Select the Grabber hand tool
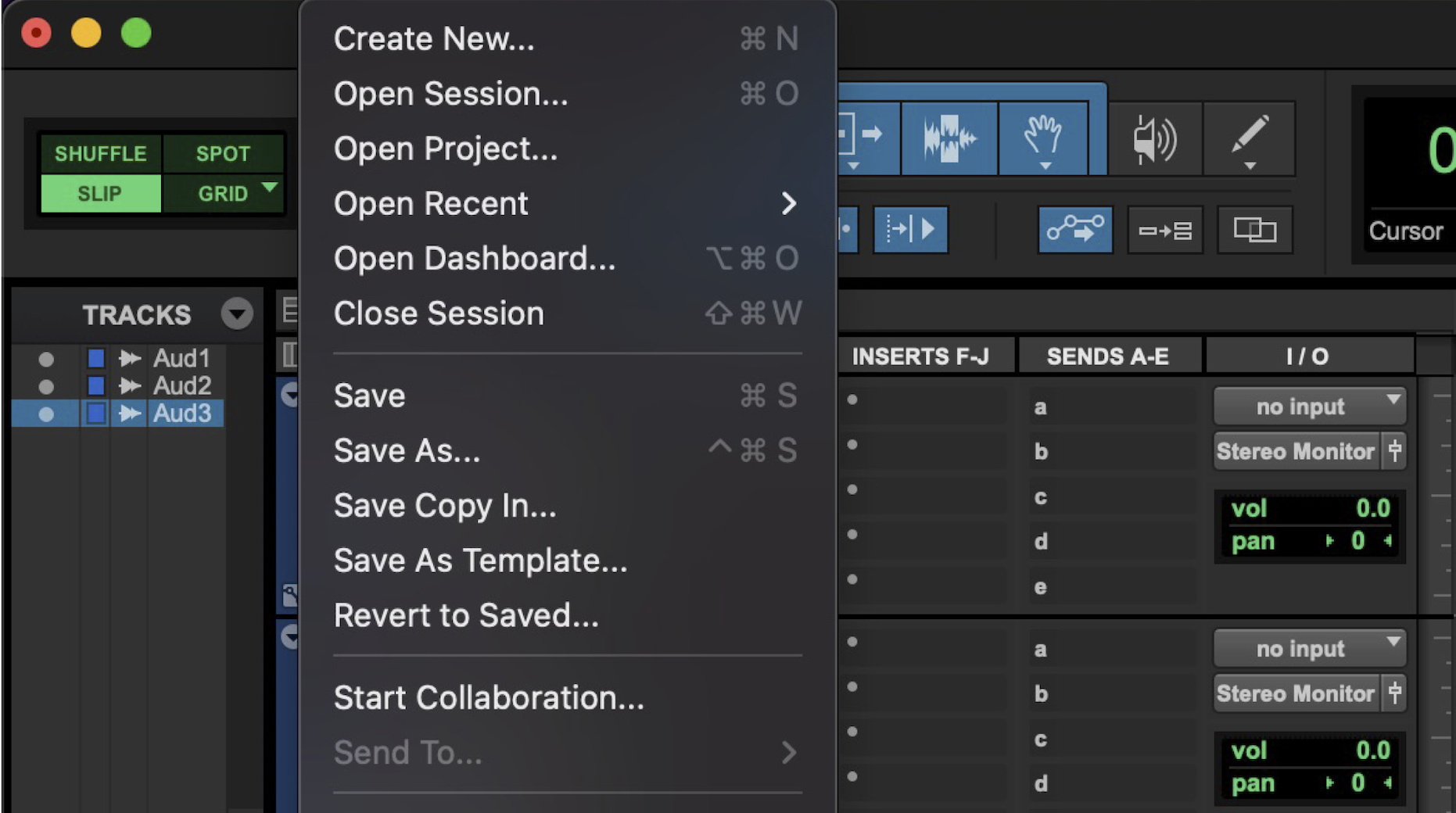The image size is (1456, 813). (1043, 138)
